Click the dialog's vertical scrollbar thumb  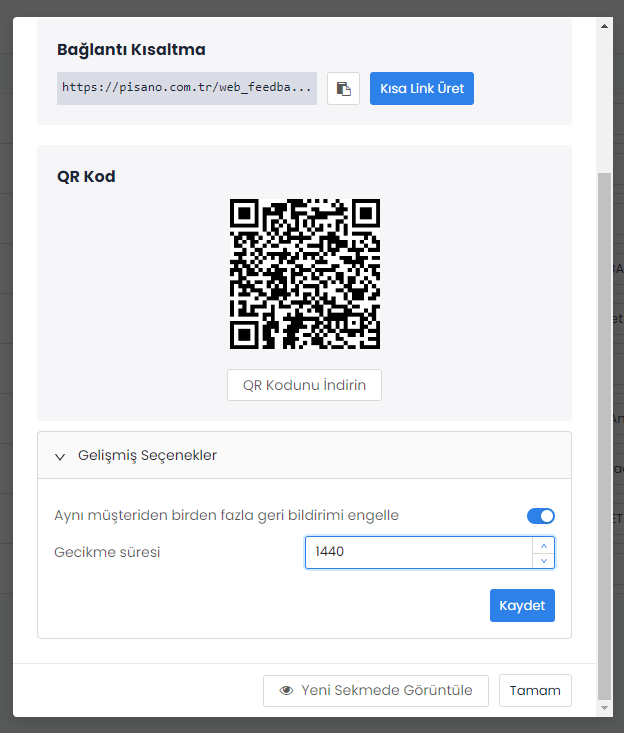click(603, 430)
